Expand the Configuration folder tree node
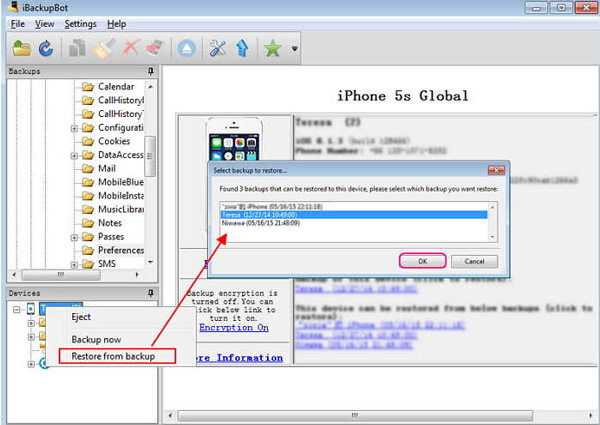This screenshot has height=425, width=600. tap(74, 129)
